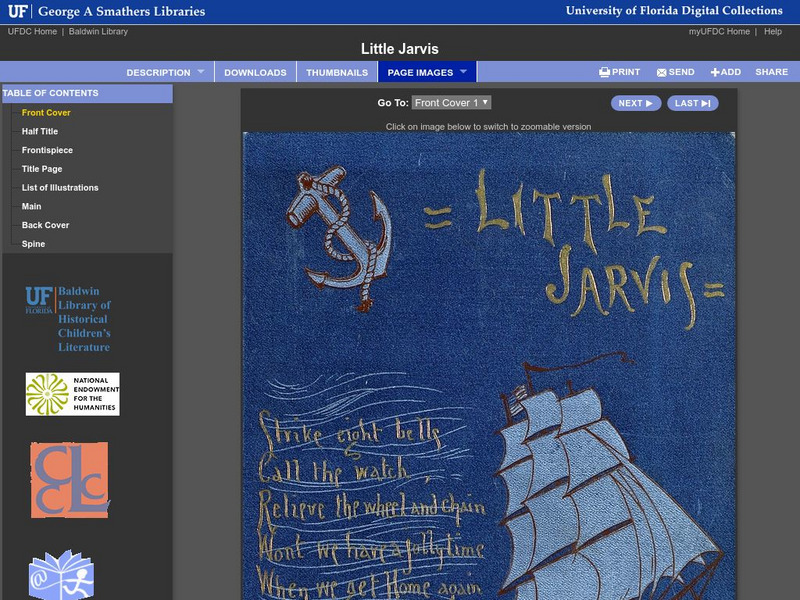Select 'Back Cover' in the table of contents
Viewport: 800px width, 600px height.
45,225
